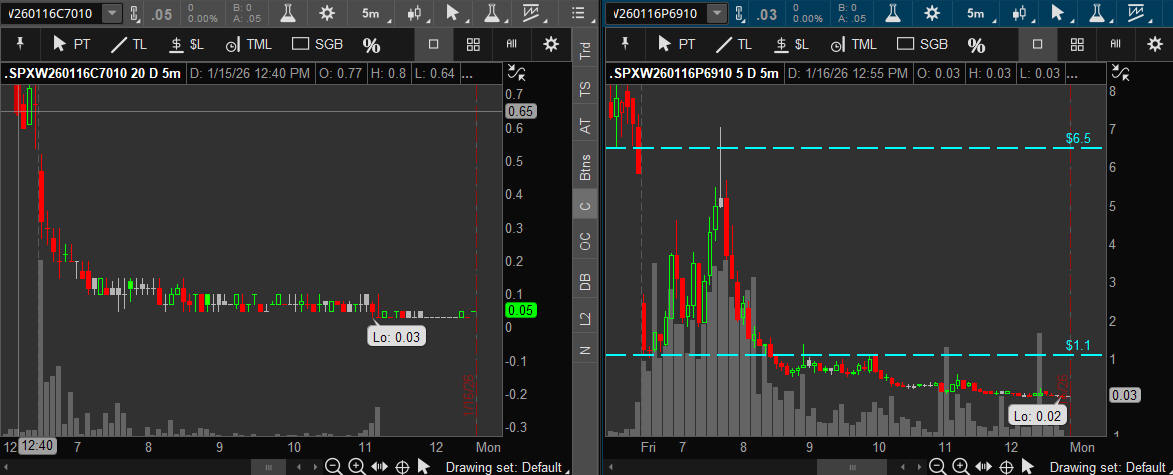The width and height of the screenshot is (1173, 475).
Task: Zoom out using magnifier minus in left chart
Action: click(x=333, y=467)
